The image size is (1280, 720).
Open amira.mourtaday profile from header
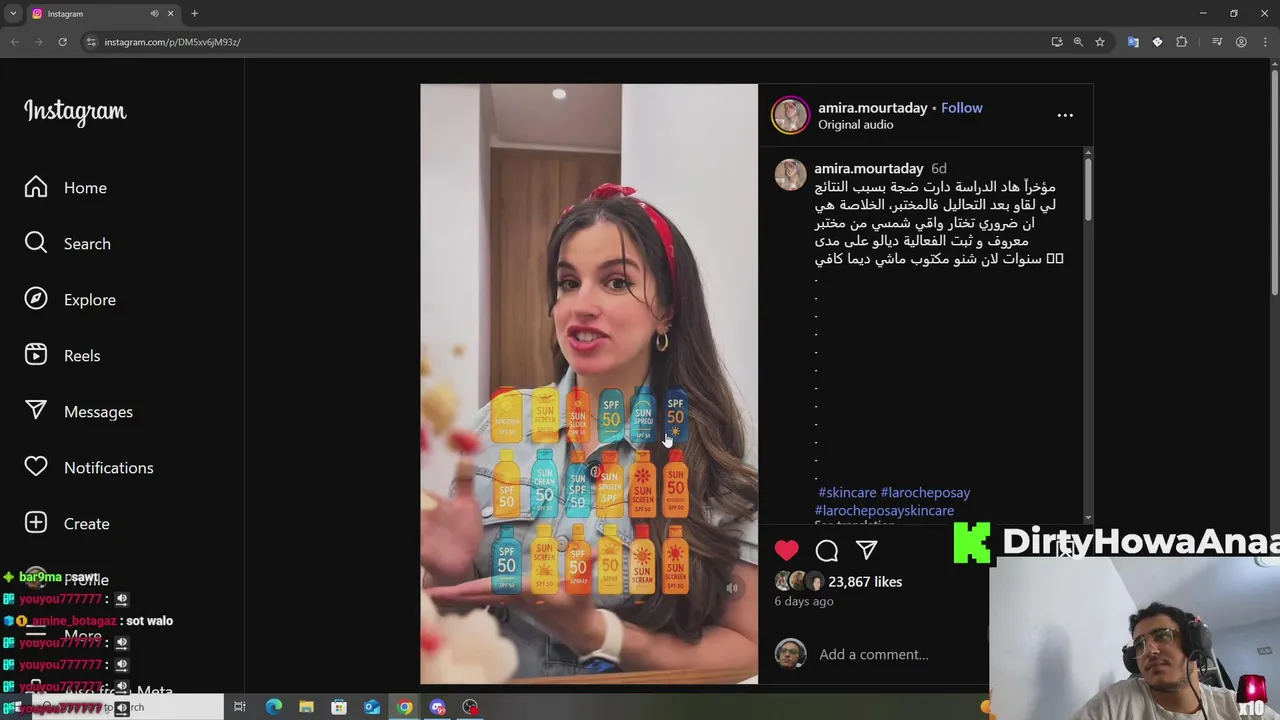(x=873, y=108)
